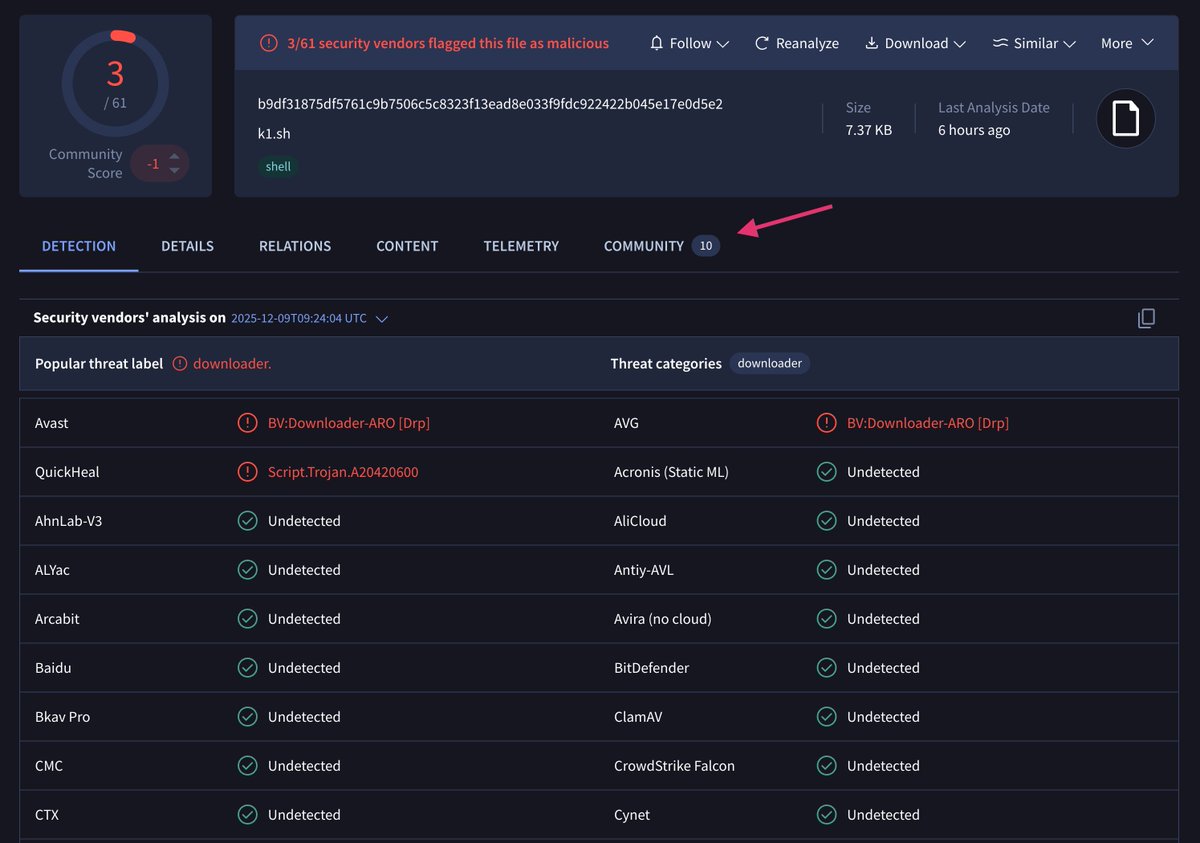
Task: Click the check icon in the AhnLab-V3 row
Action: (247, 521)
